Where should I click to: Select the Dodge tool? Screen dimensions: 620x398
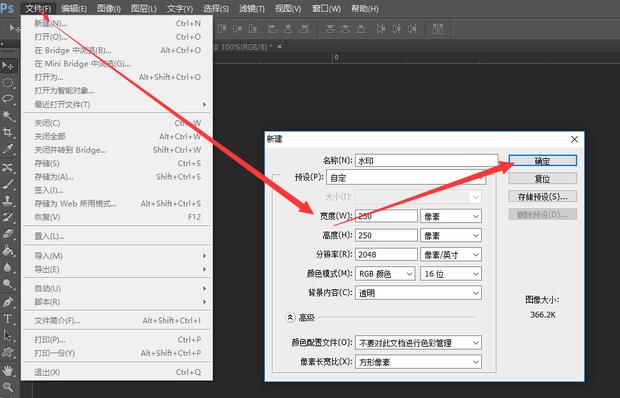click(x=8, y=284)
